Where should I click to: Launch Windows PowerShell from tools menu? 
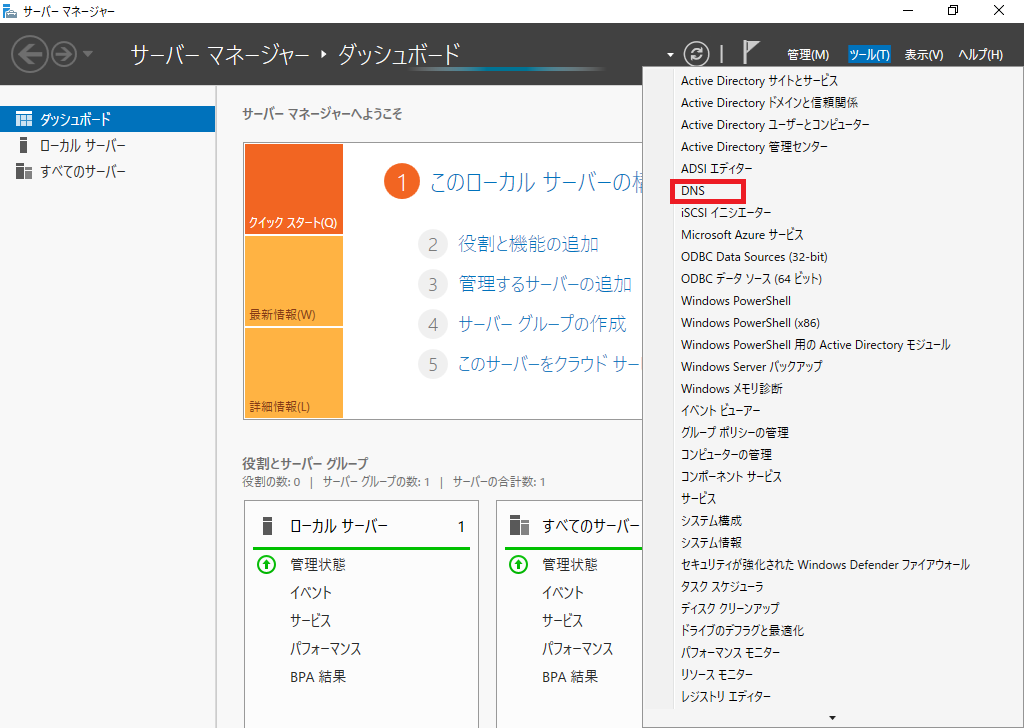736,300
